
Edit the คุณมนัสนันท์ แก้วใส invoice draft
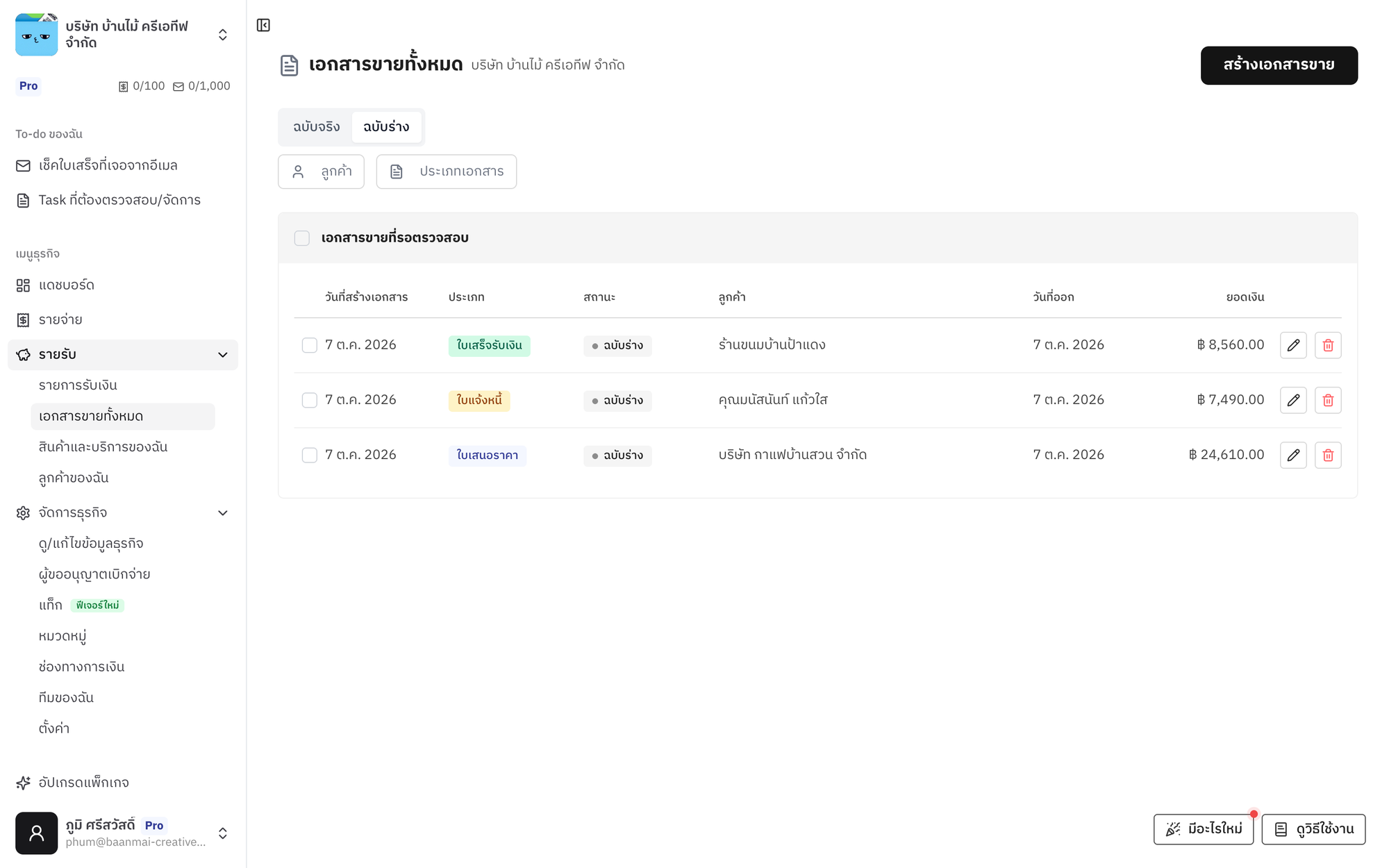point(1293,400)
